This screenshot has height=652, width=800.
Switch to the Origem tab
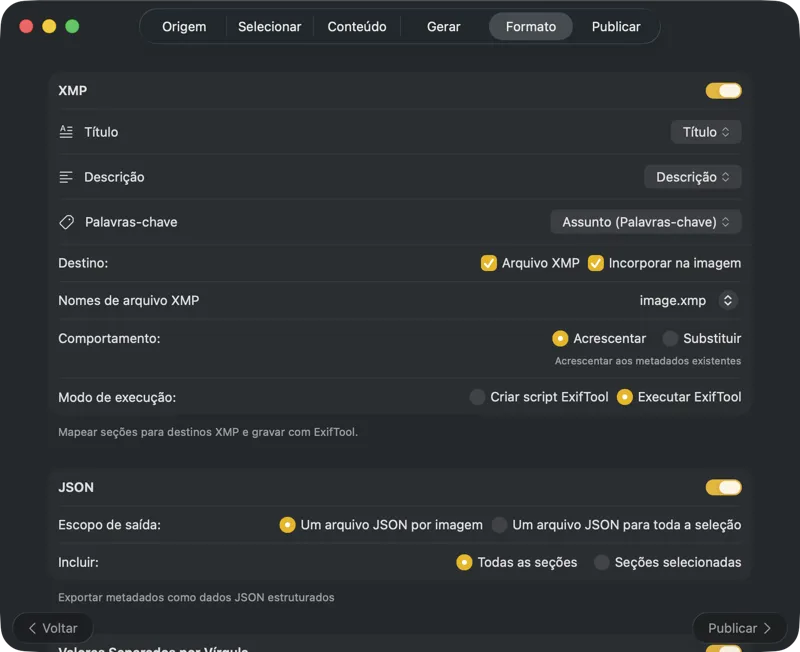(183, 27)
